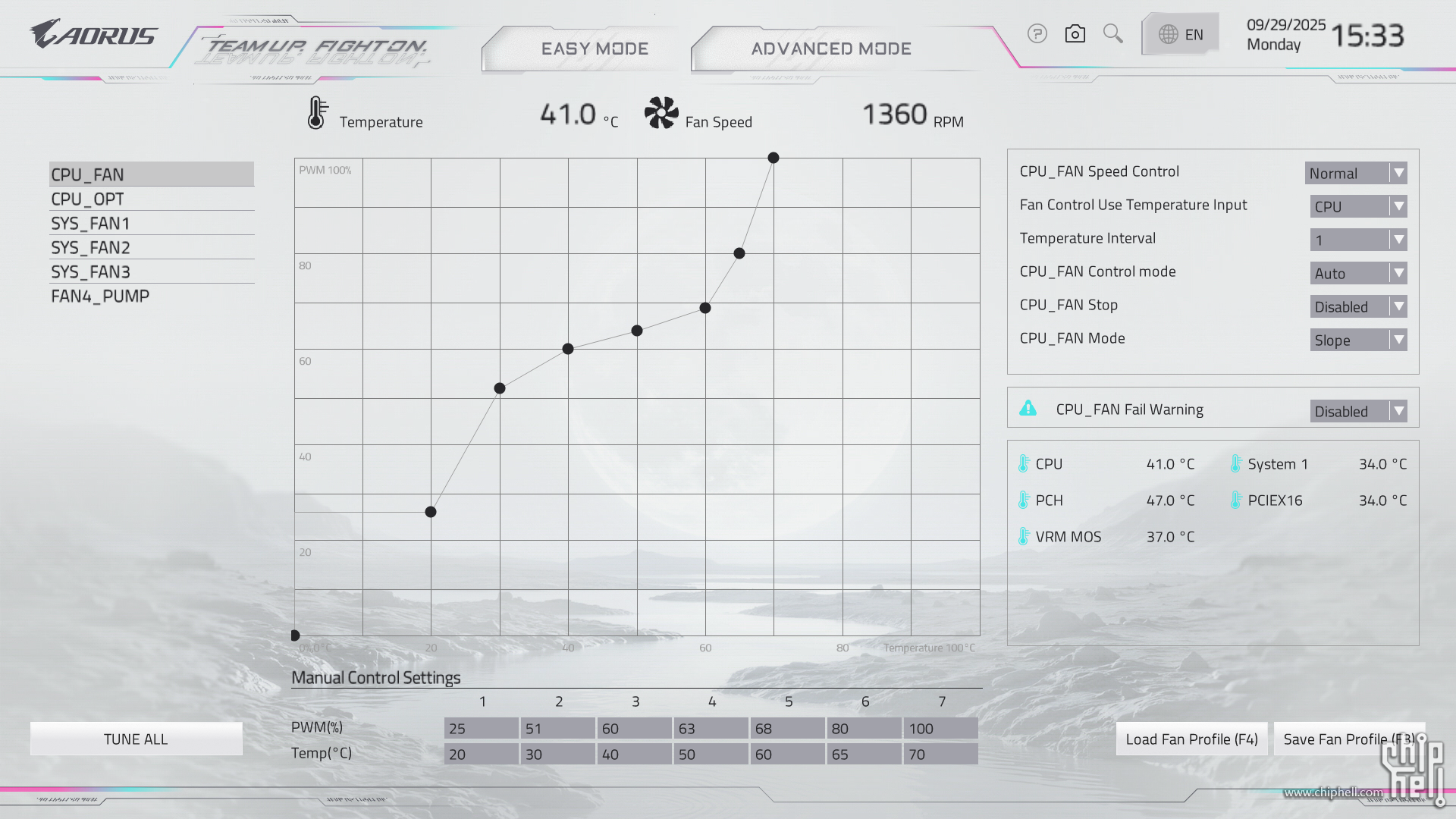Toggle the CPU_FAN Fail Warning Disabled setting
Screen dimensions: 1456x819
[1358, 411]
